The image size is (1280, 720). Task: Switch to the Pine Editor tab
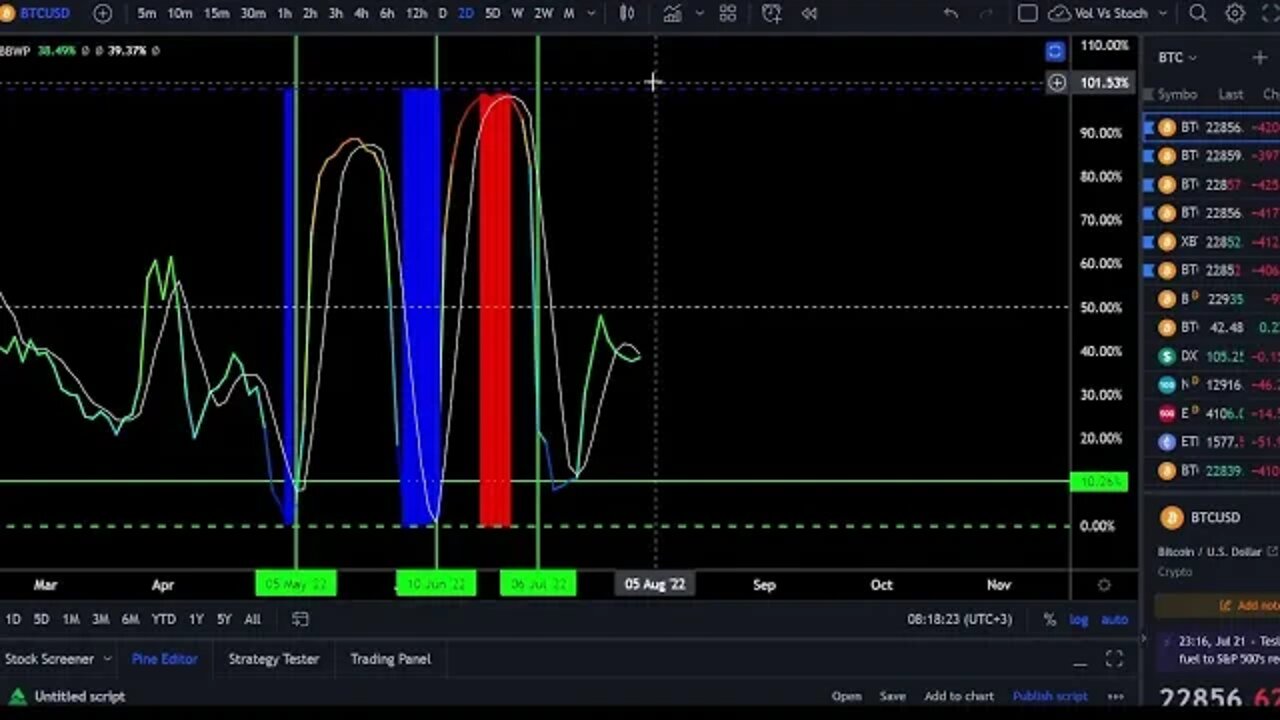[164, 659]
